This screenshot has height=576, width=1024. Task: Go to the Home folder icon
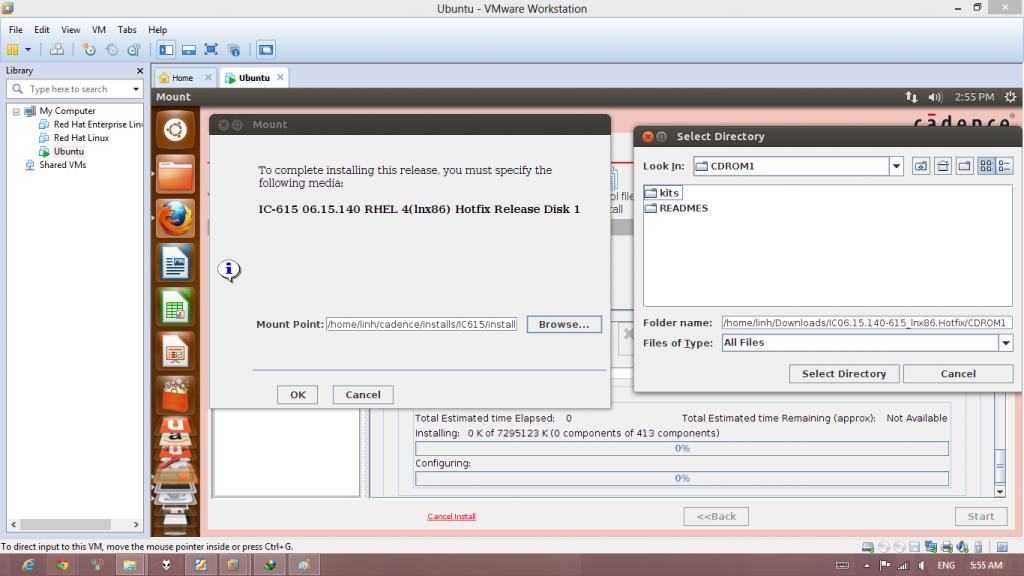943,166
